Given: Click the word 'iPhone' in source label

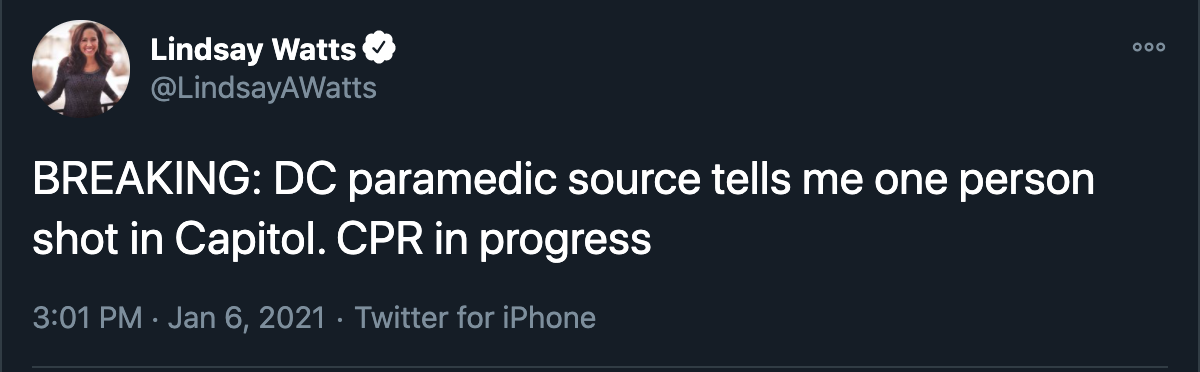Looking at the screenshot, I should point(550,319).
